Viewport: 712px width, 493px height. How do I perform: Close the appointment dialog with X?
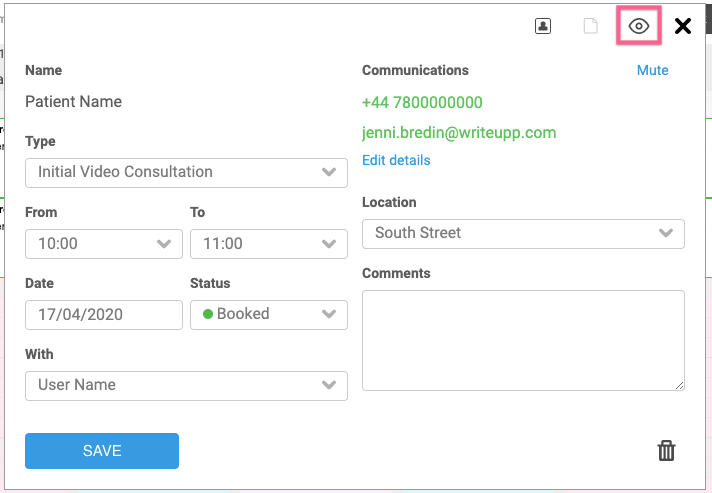tap(682, 26)
